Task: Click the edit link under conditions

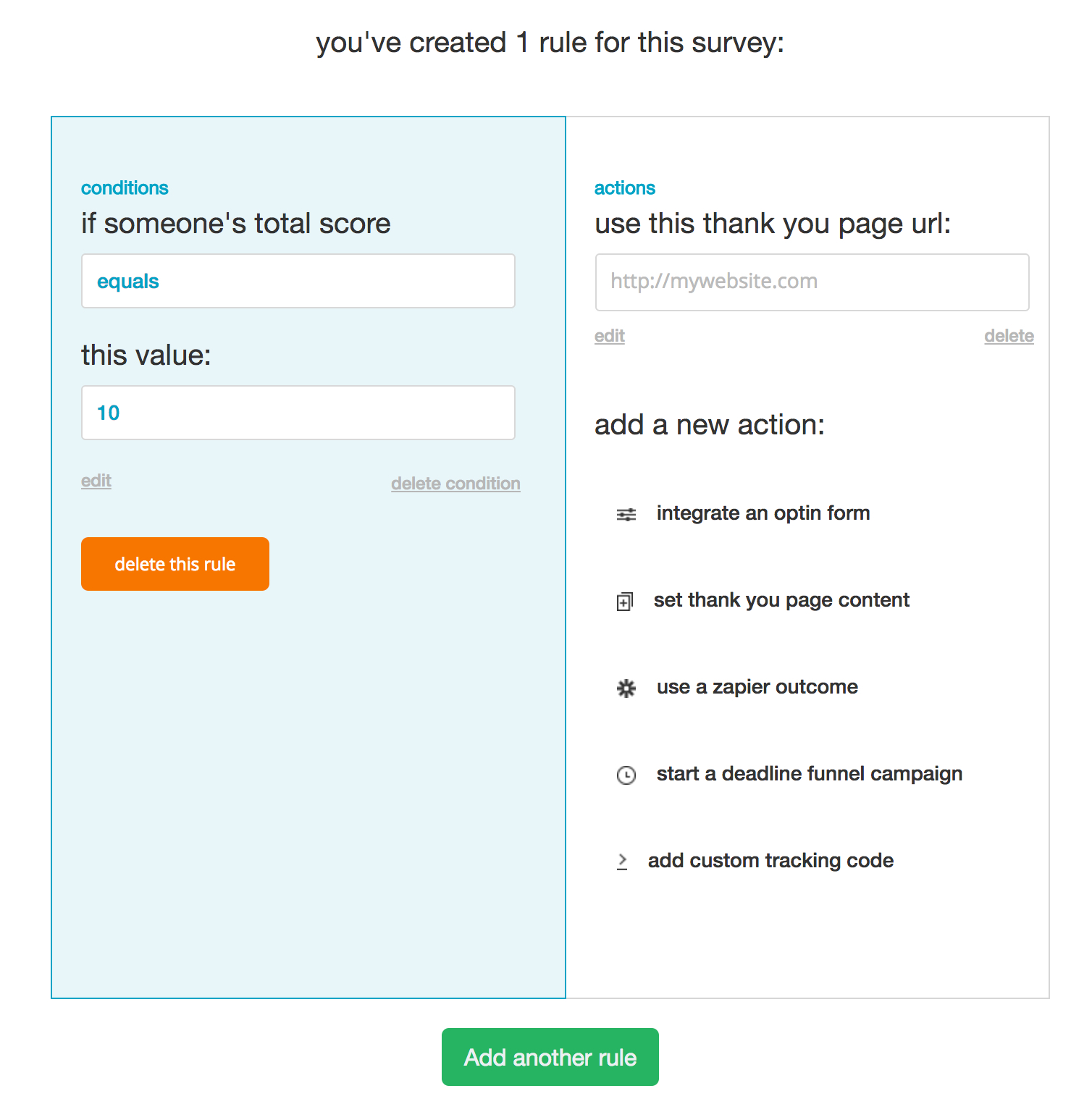Action: [x=96, y=481]
